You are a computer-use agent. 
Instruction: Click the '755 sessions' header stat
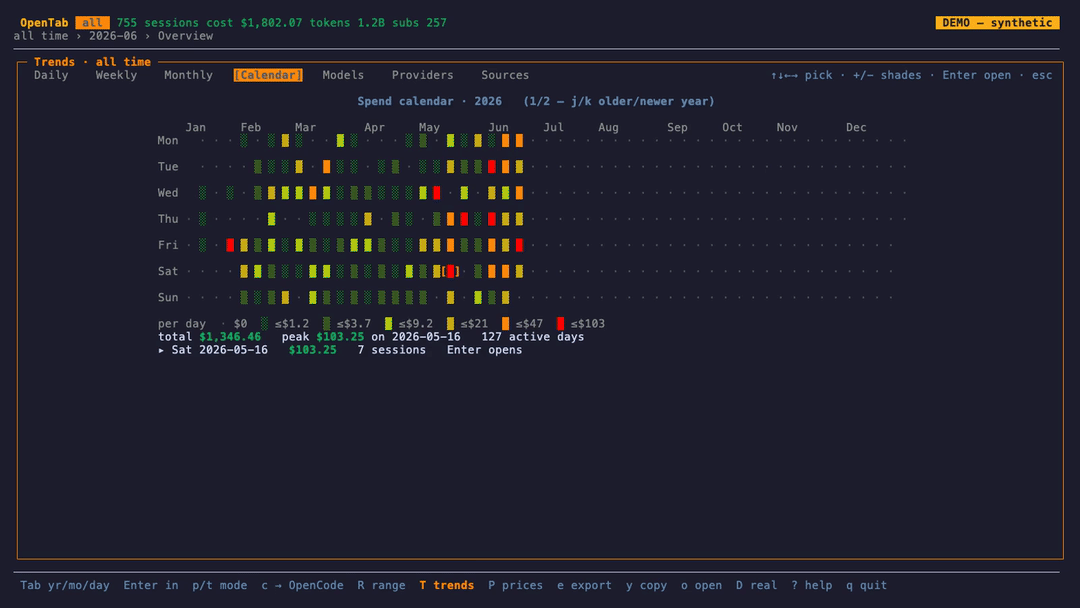158,23
